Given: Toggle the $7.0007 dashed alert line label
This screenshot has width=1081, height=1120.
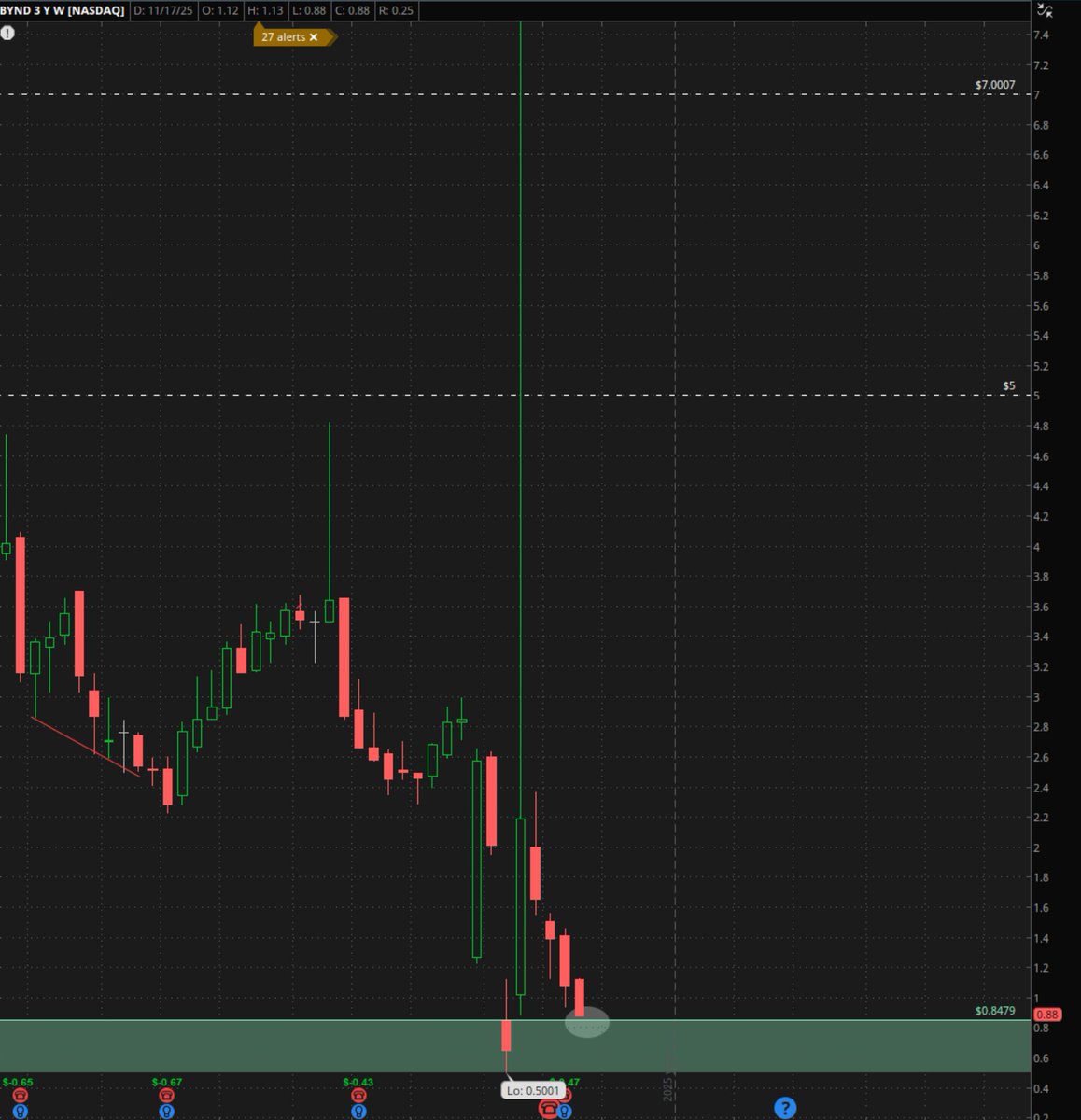Looking at the screenshot, I should tap(995, 85).
